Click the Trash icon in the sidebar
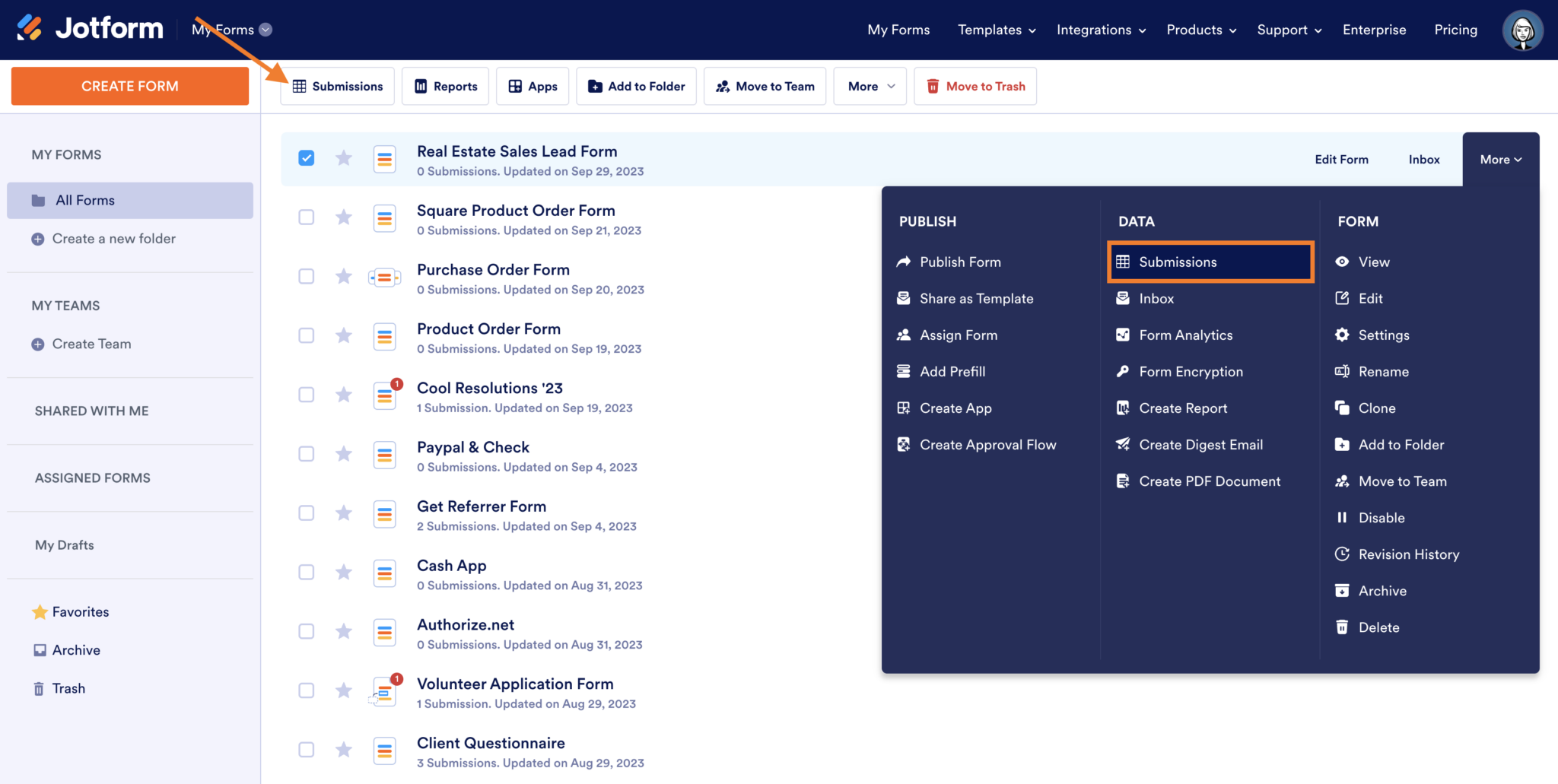1558x784 pixels. click(40, 687)
